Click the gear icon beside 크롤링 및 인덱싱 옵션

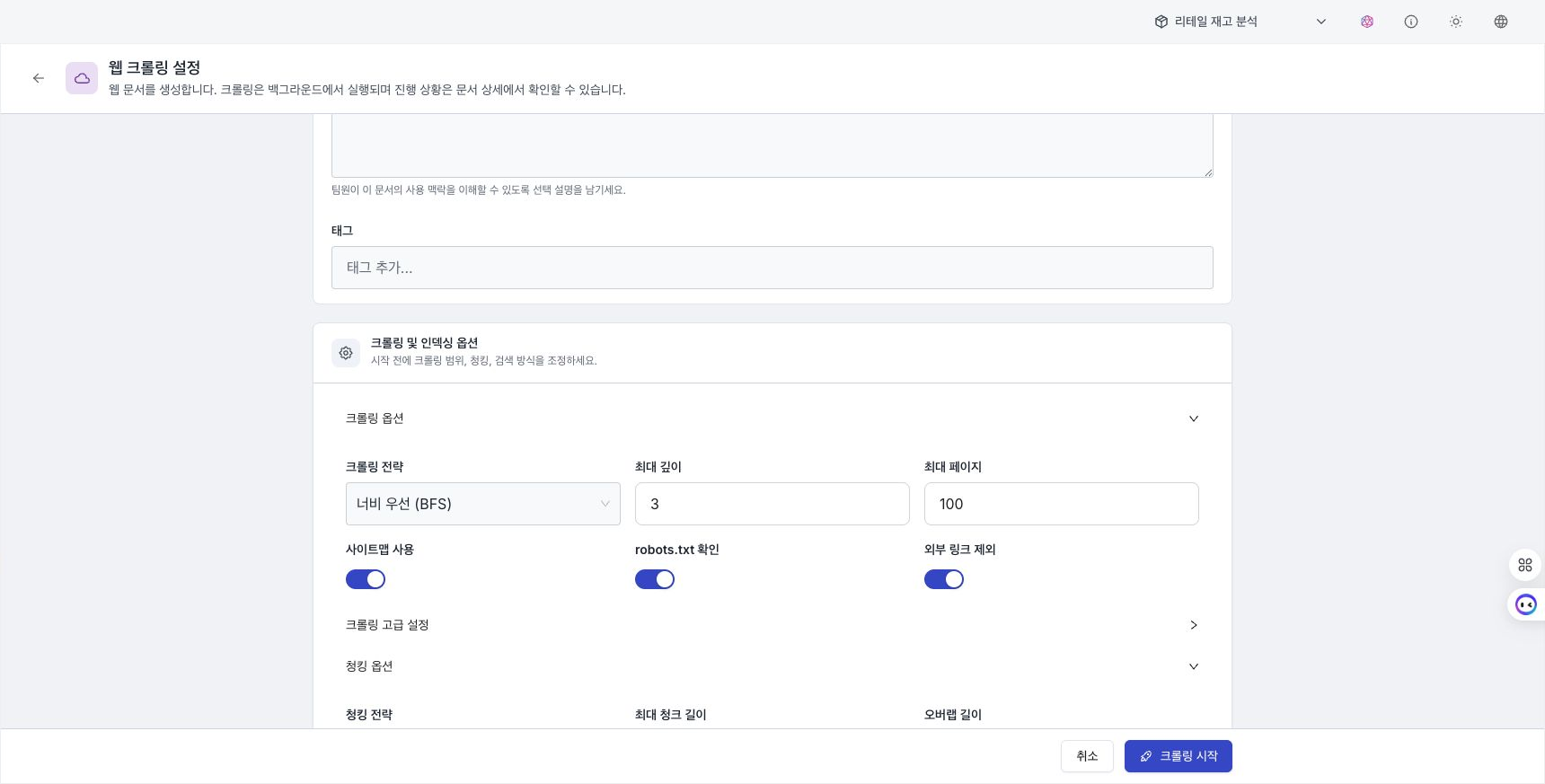346,353
